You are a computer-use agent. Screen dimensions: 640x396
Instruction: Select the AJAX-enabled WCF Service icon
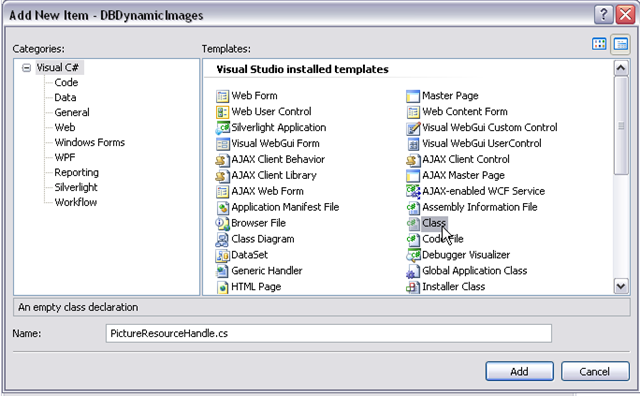413,191
